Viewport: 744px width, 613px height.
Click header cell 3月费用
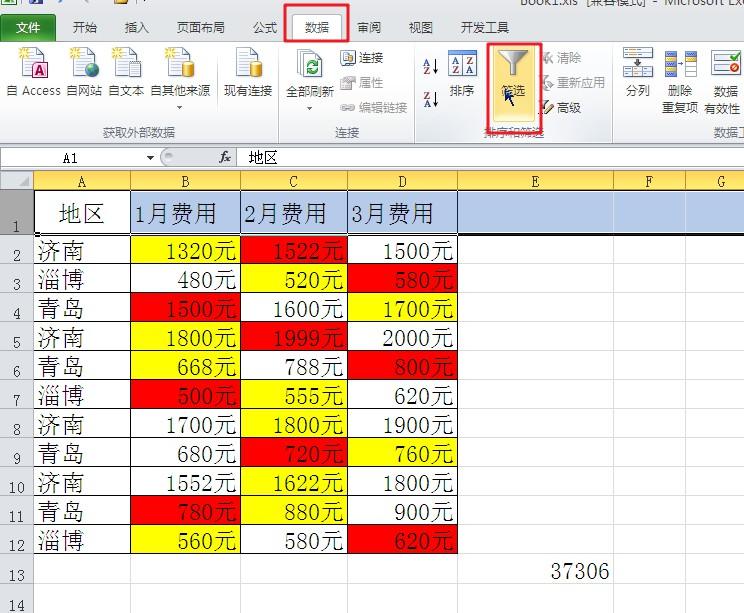coord(402,213)
